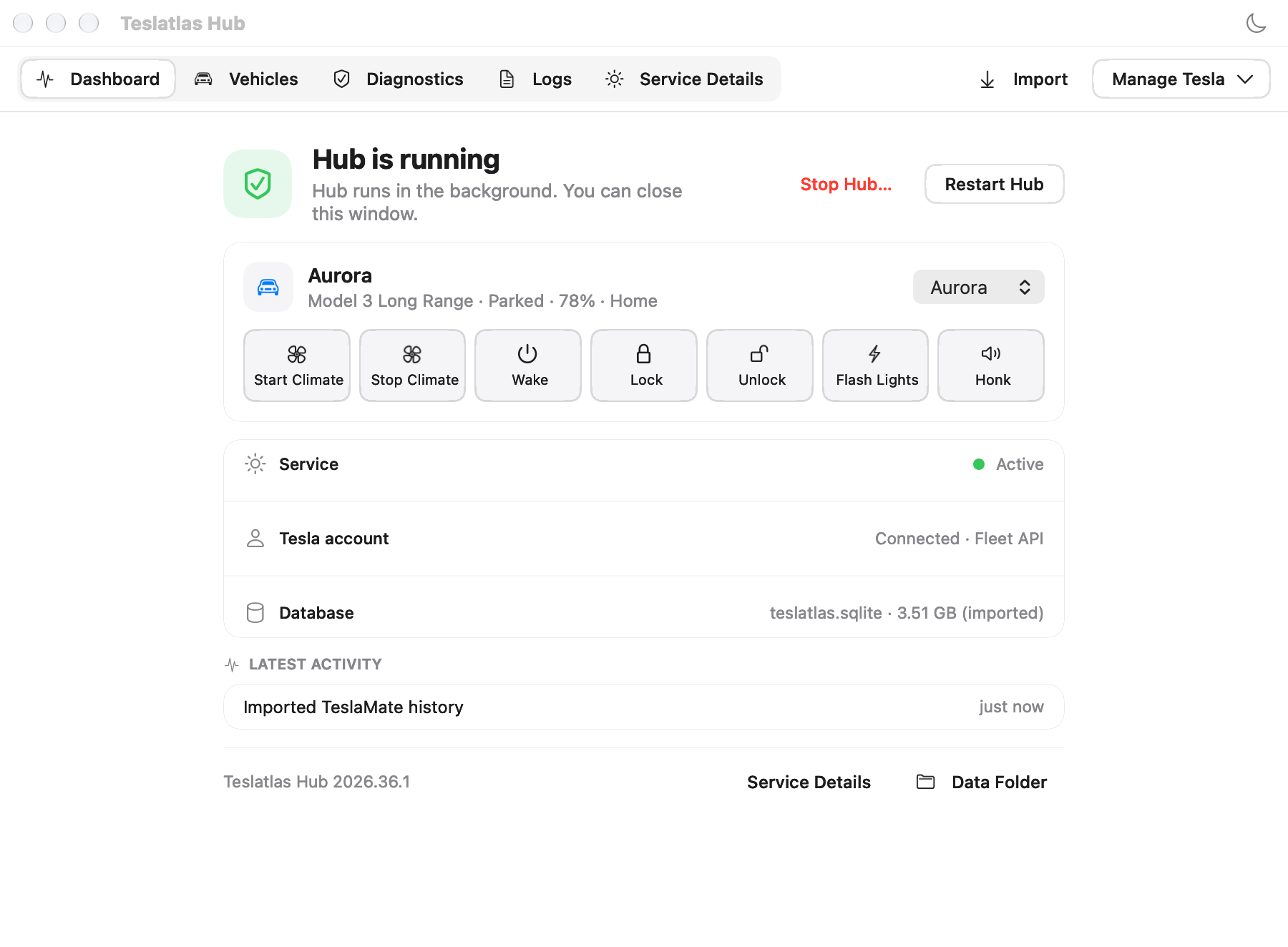Viewport: 1288px width, 947px height.
Task: Click the 'Connected · Fleet API' status text
Action: (959, 539)
